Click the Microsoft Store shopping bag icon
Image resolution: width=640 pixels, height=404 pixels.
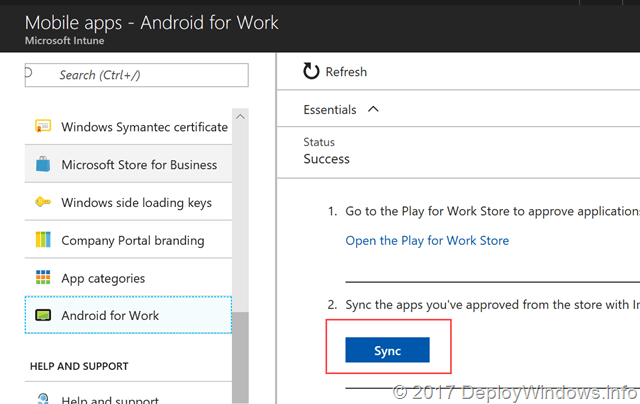(43, 165)
